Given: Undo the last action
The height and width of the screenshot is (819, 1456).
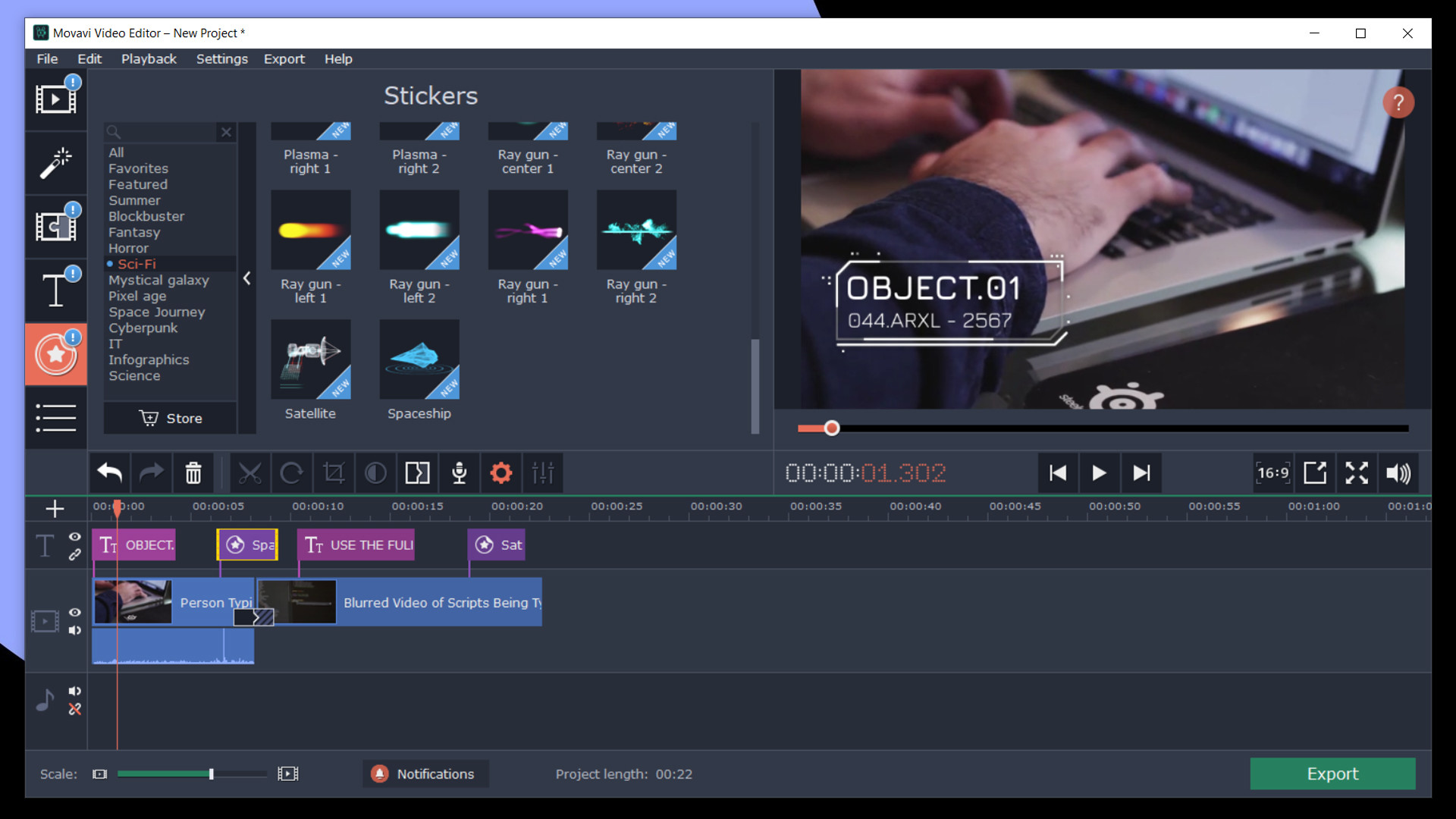Looking at the screenshot, I should point(109,472).
